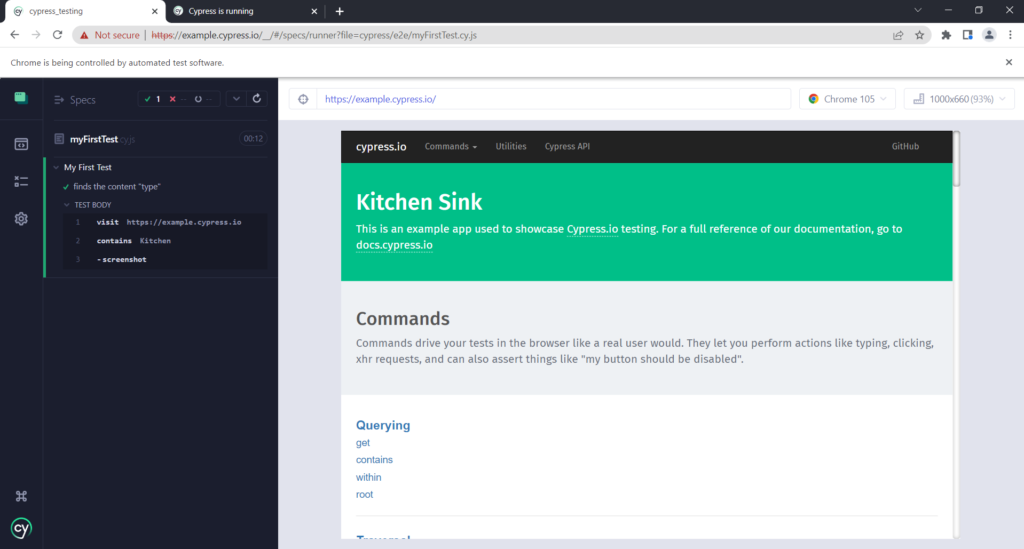
Task: Open Chrome side panel icon
Action: [x=967, y=35]
